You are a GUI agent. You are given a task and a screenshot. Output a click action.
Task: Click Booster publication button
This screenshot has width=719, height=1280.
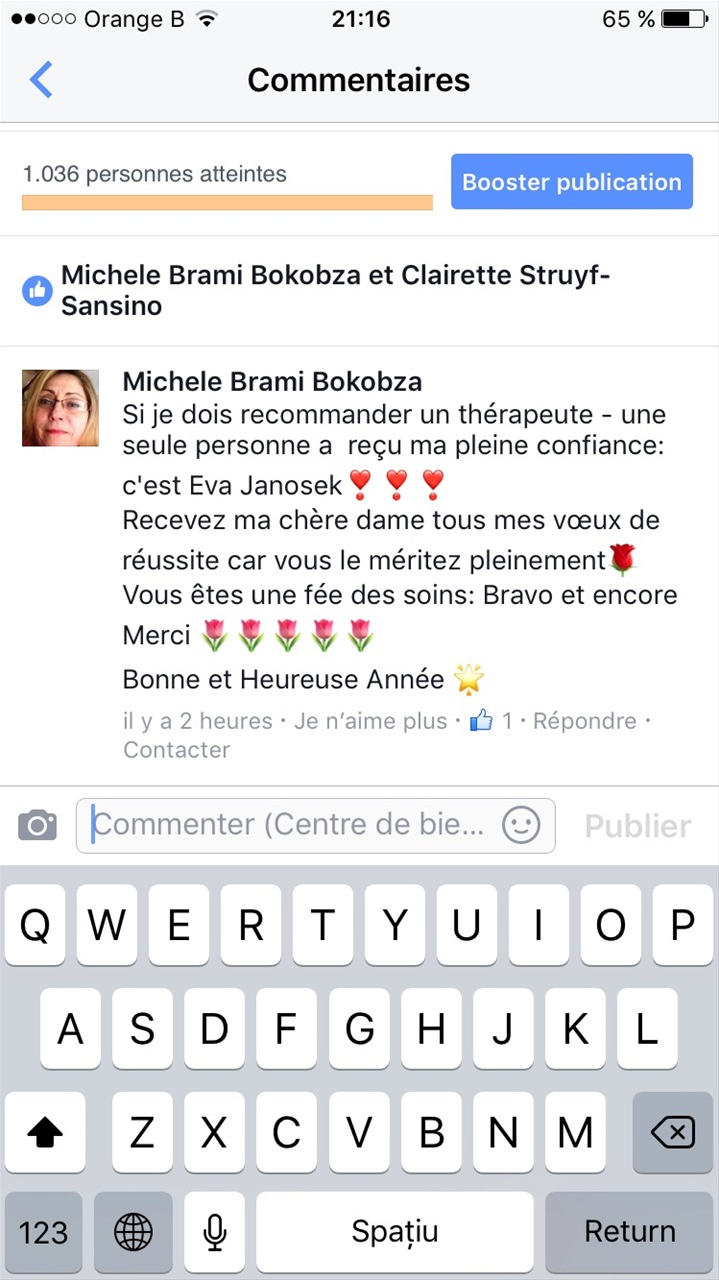pyautogui.click(x=572, y=182)
